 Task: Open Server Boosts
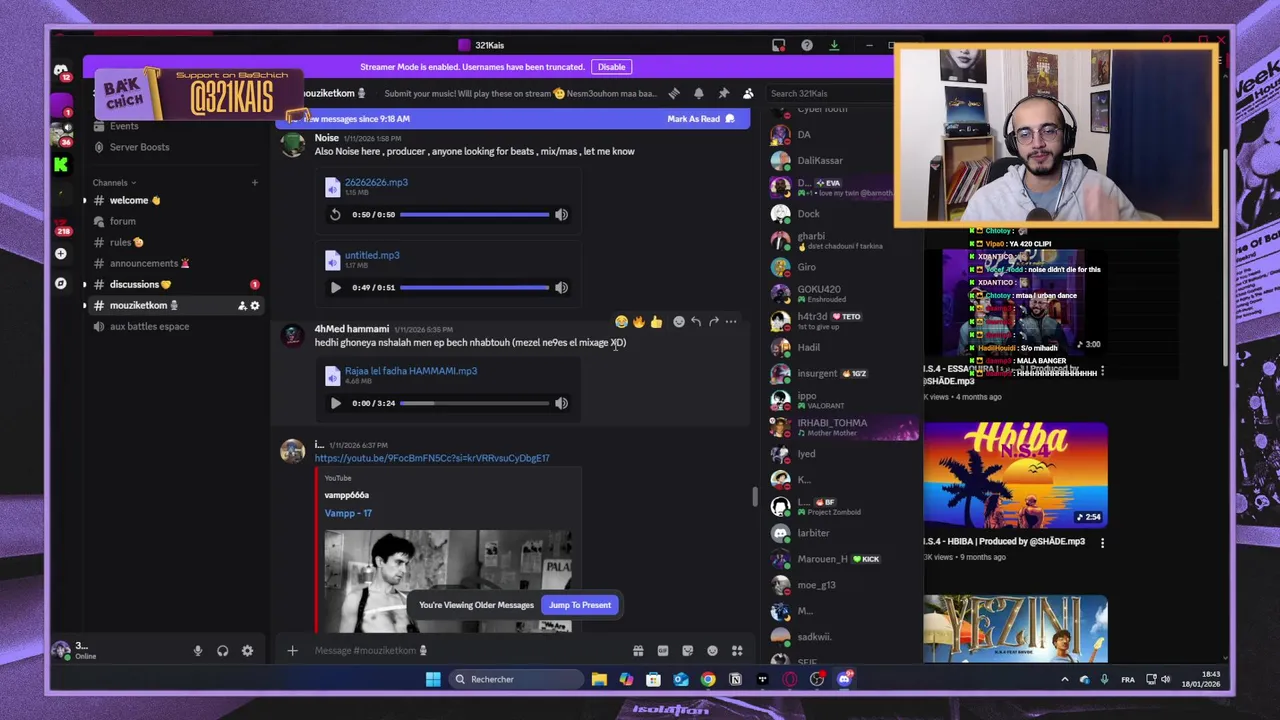click(139, 147)
